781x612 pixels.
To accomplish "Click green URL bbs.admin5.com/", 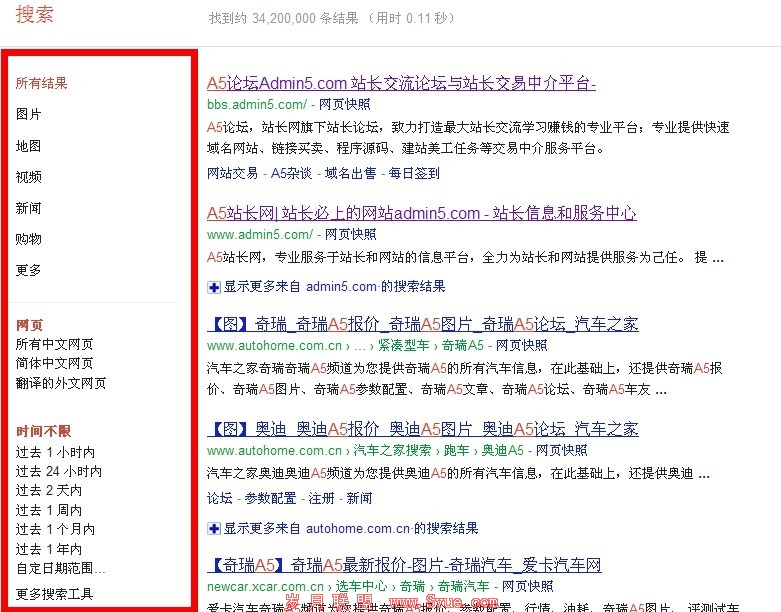I will click(x=257, y=105).
